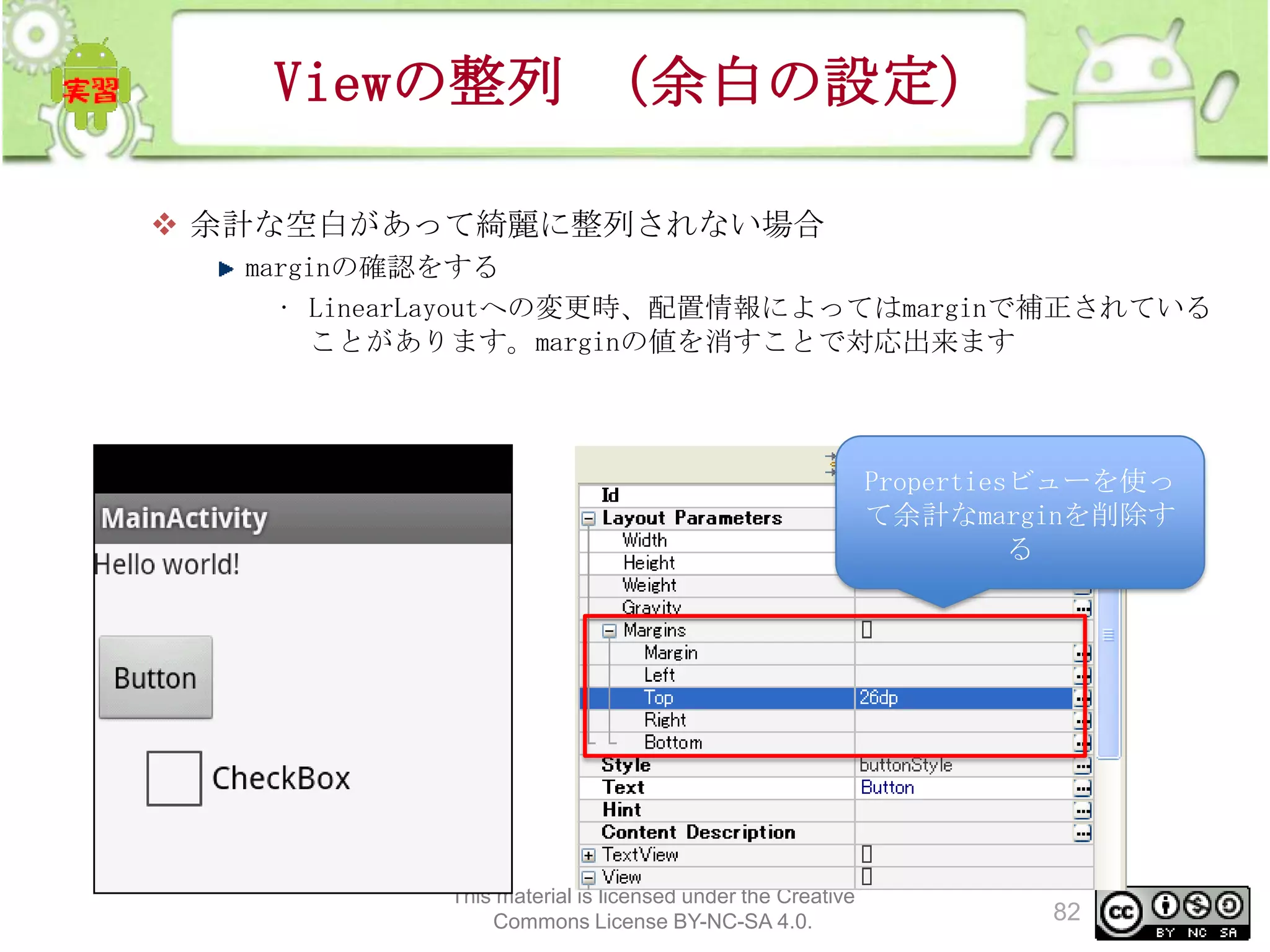Open the ellipsis editor for Right
The height and width of the screenshot is (952, 1270).
1083,721
